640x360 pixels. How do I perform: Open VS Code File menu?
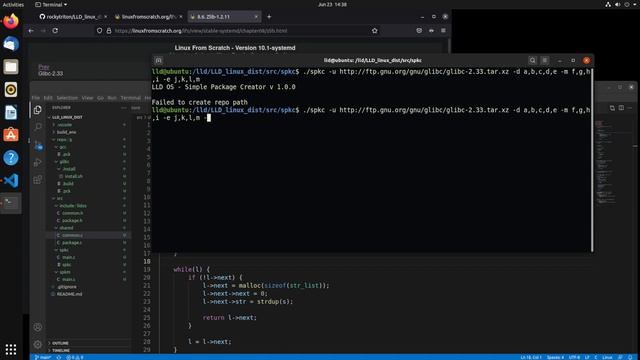tap(36, 98)
